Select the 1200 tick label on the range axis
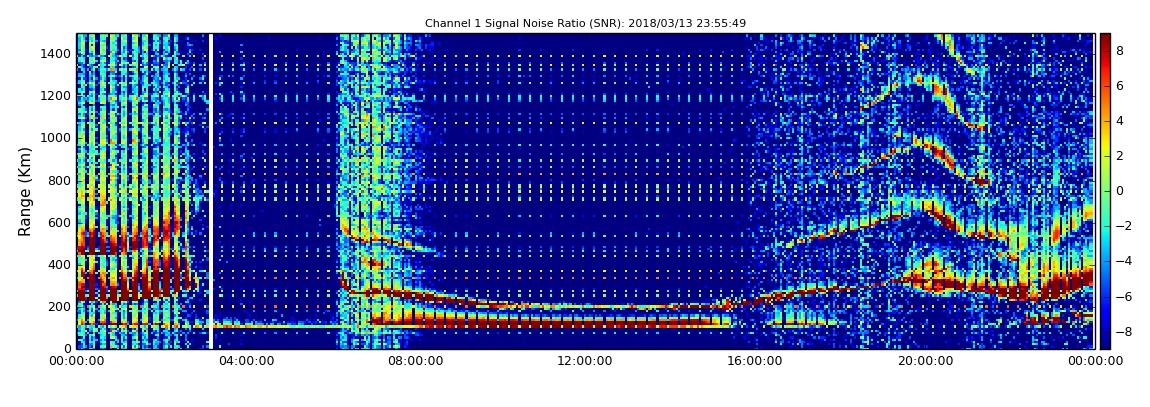This screenshot has height=407, width=1150. (56, 96)
